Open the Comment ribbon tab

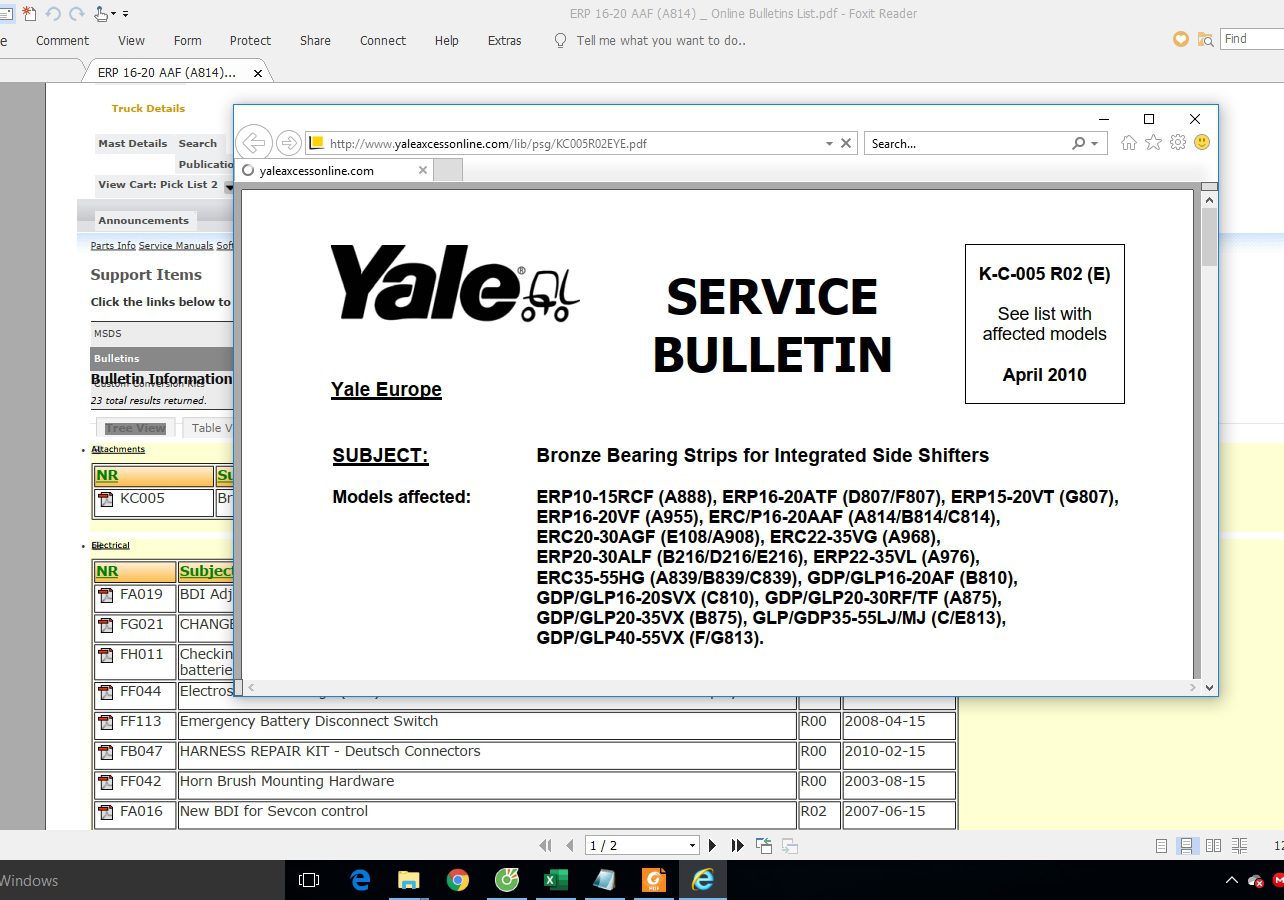coord(62,41)
